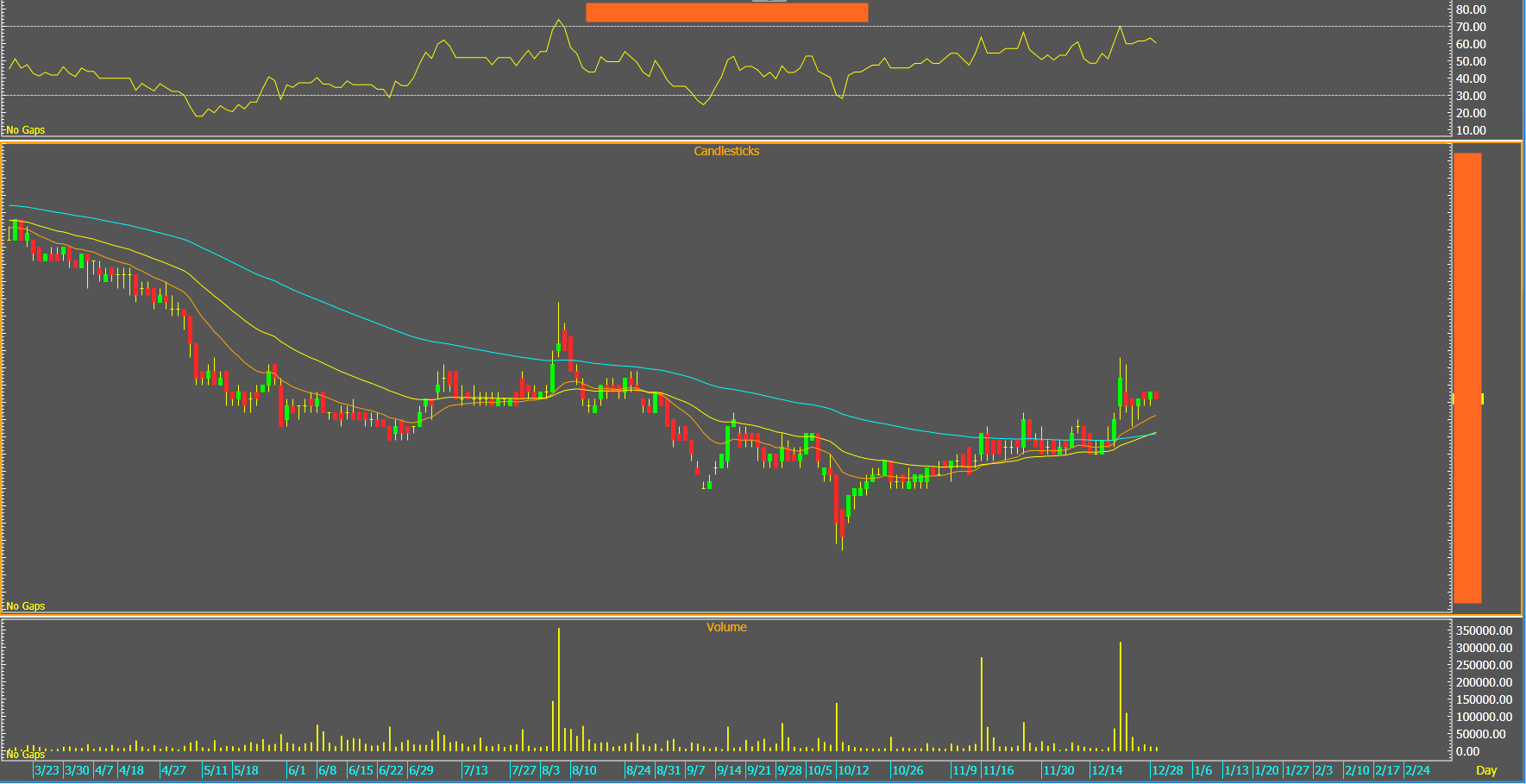This screenshot has height=784, width=1526.
Task: Click the 4/27 date label
Action: coord(173,770)
